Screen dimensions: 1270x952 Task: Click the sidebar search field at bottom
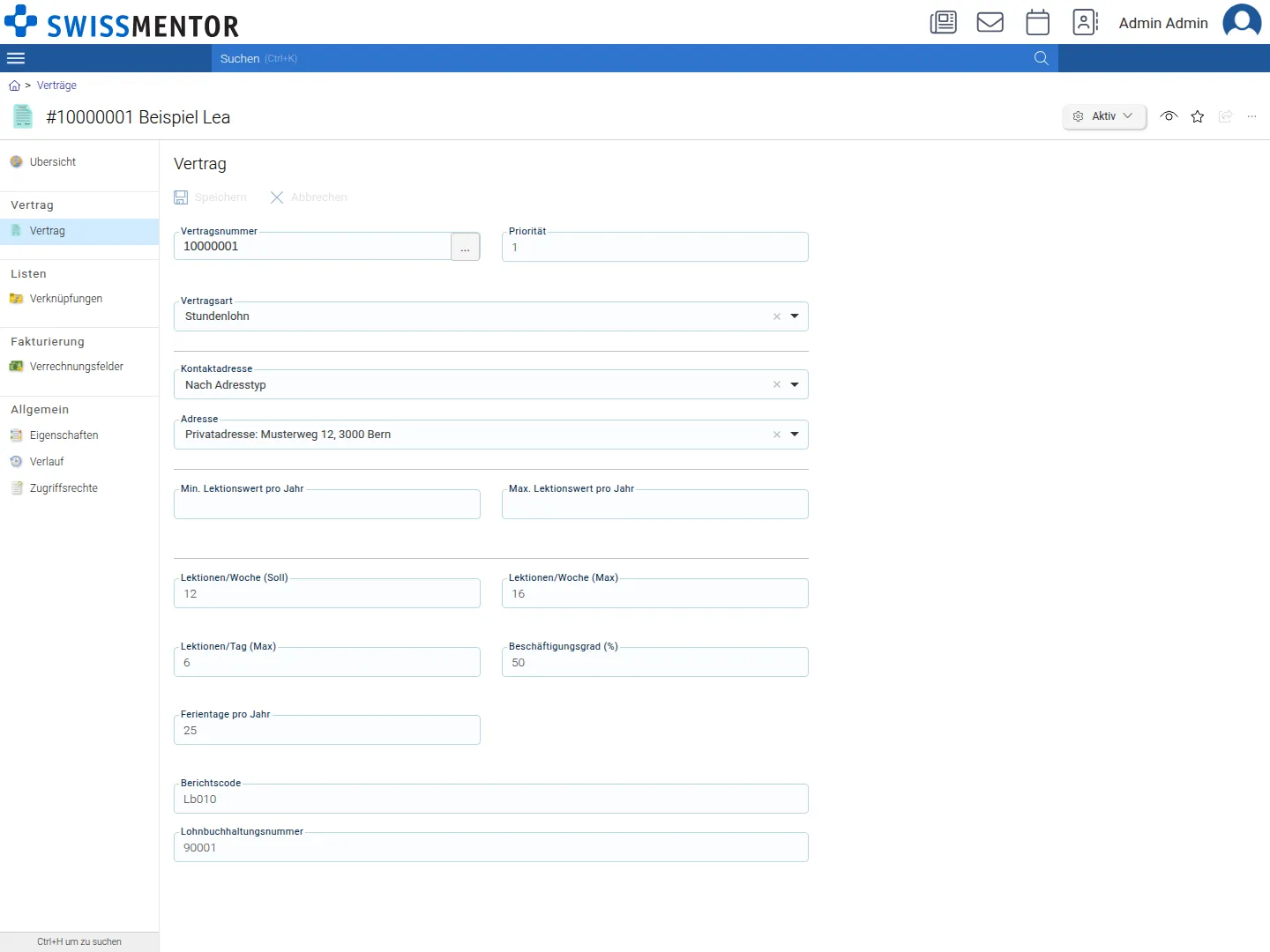click(x=79, y=941)
